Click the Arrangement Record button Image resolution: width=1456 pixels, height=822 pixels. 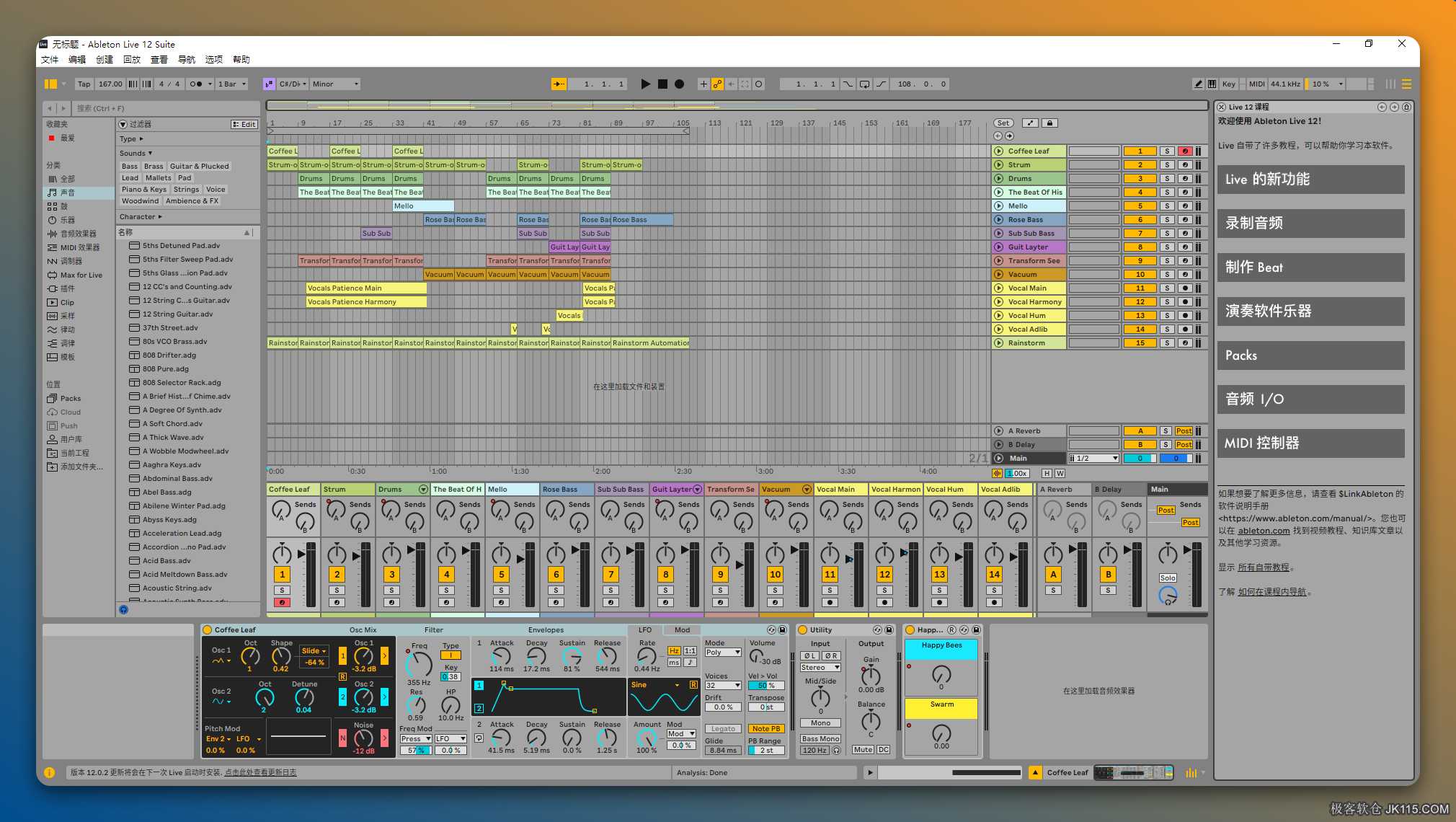679,84
